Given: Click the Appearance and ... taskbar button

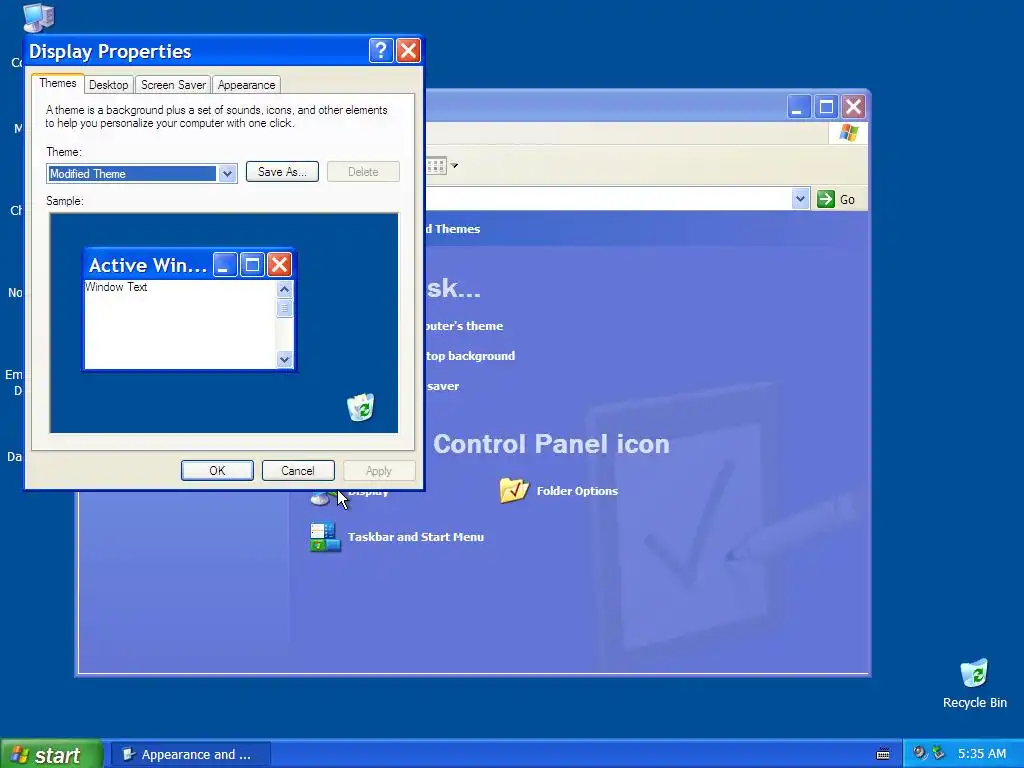Looking at the screenshot, I should point(189,754).
